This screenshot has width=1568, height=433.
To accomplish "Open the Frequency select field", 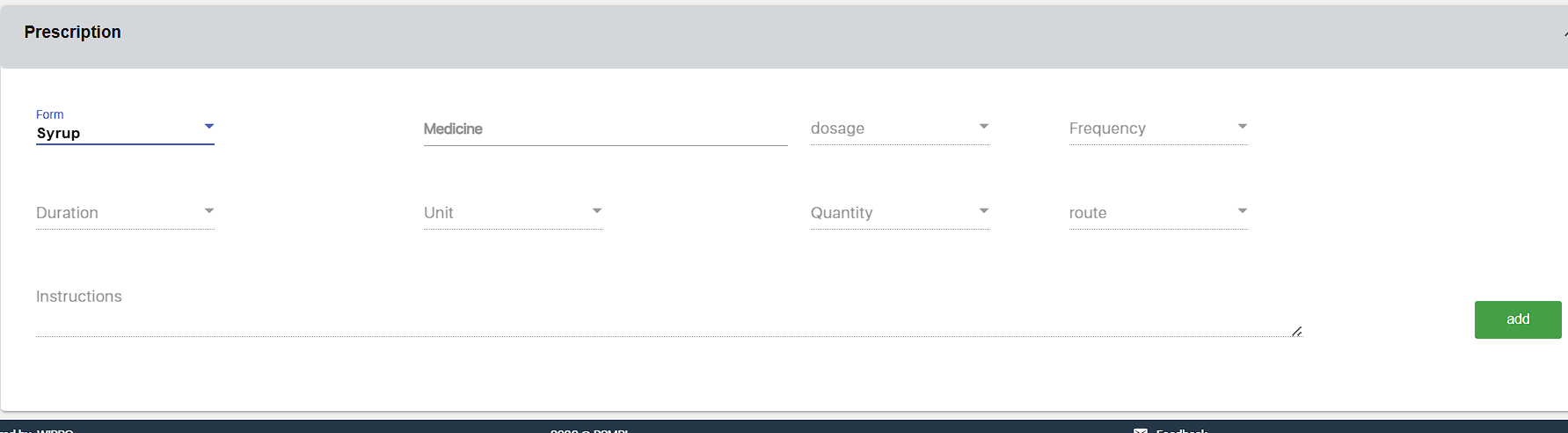I will [x=1148, y=128].
